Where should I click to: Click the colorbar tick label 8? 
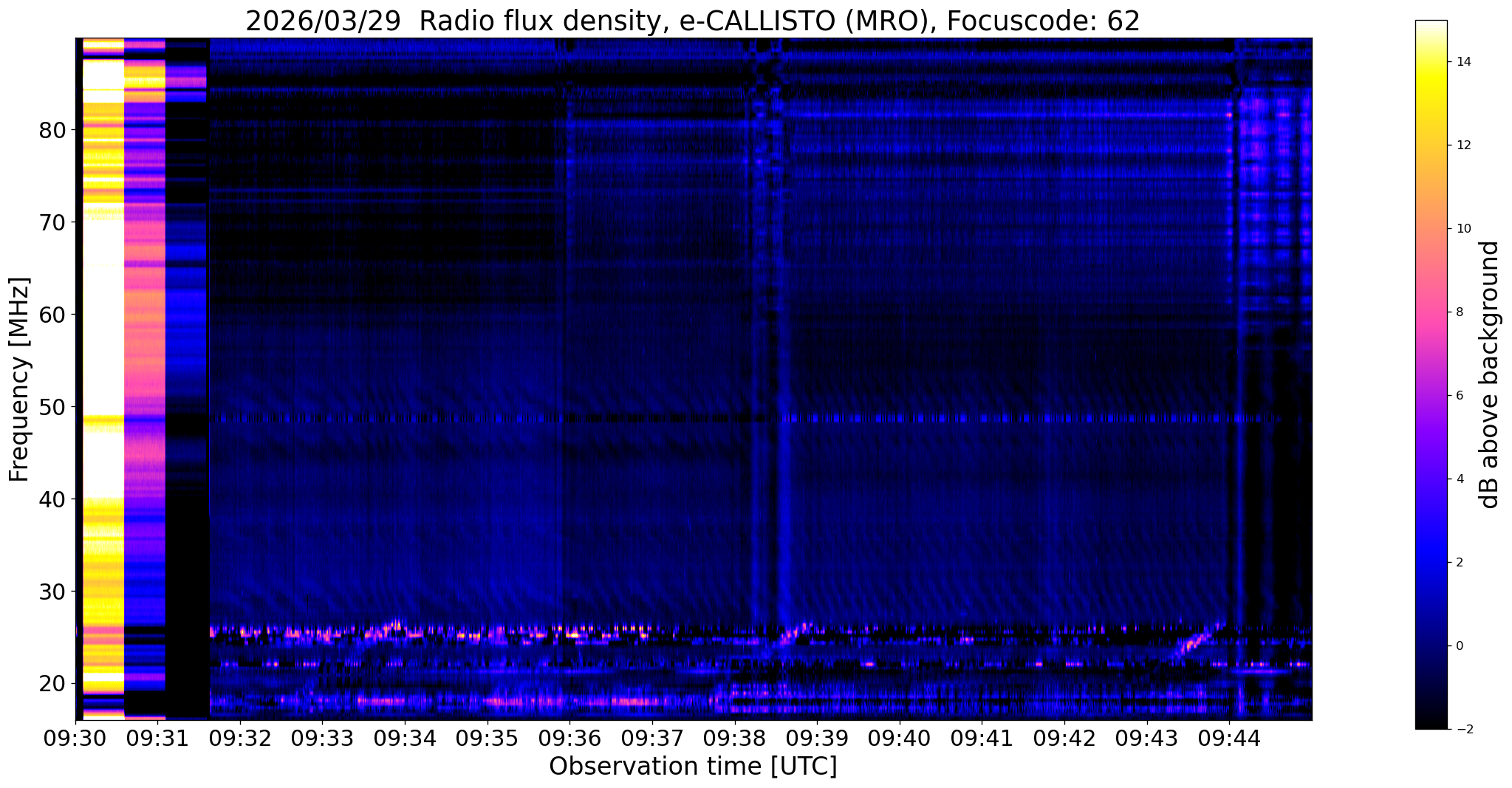[1458, 312]
